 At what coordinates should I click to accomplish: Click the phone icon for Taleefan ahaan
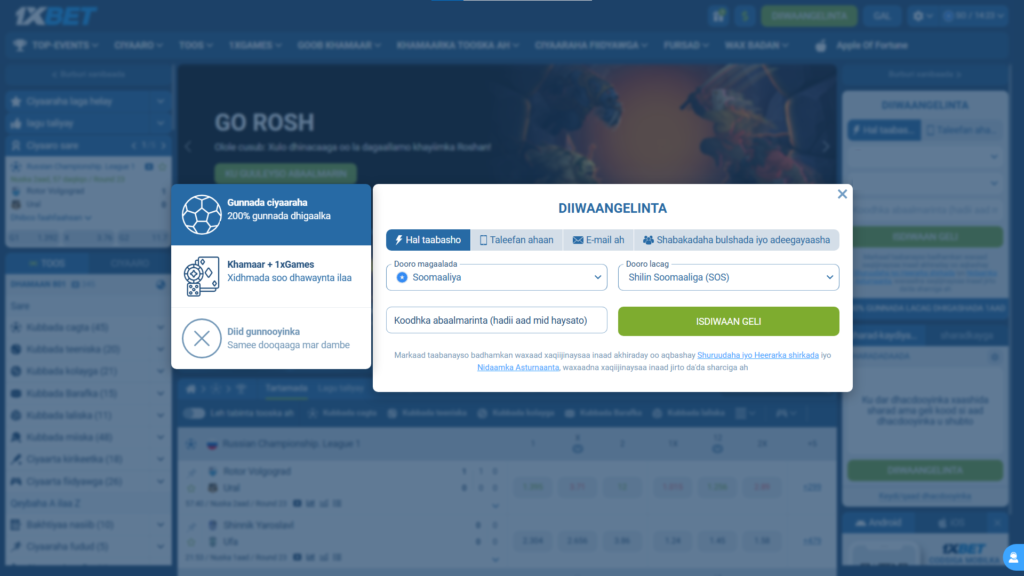[x=484, y=240]
